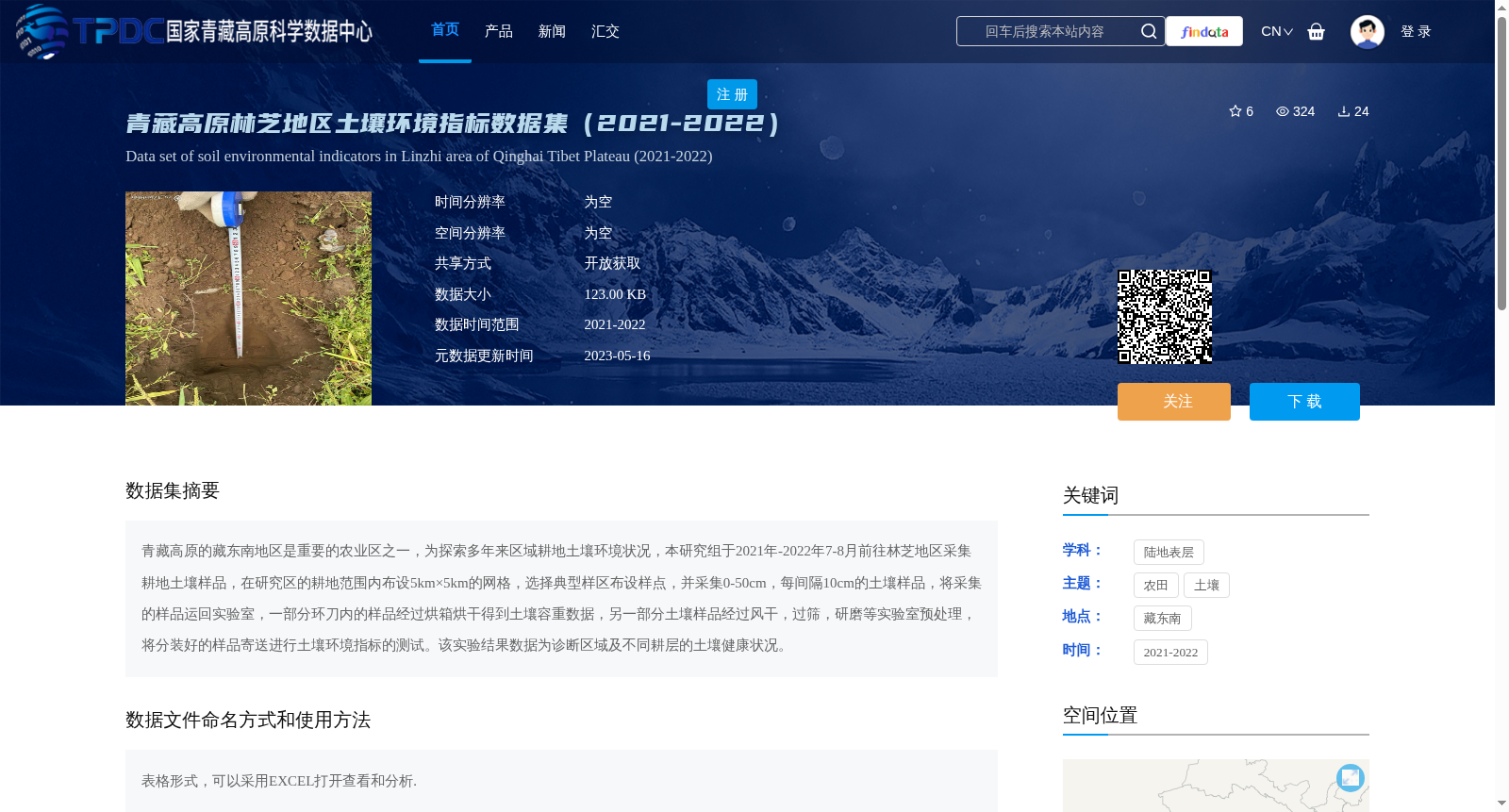Click the 登录 login link

pyautogui.click(x=1416, y=31)
